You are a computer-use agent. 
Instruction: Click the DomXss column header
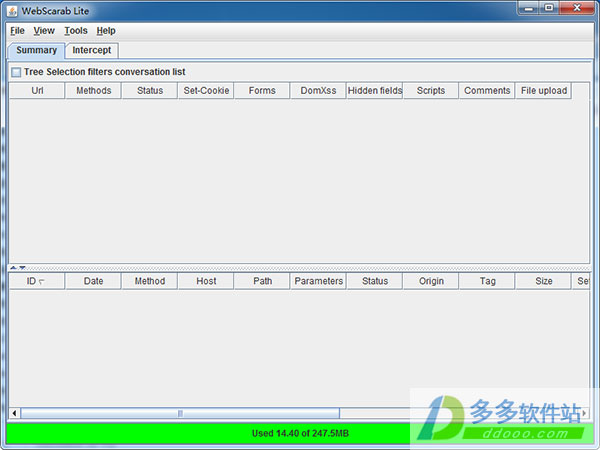318,91
